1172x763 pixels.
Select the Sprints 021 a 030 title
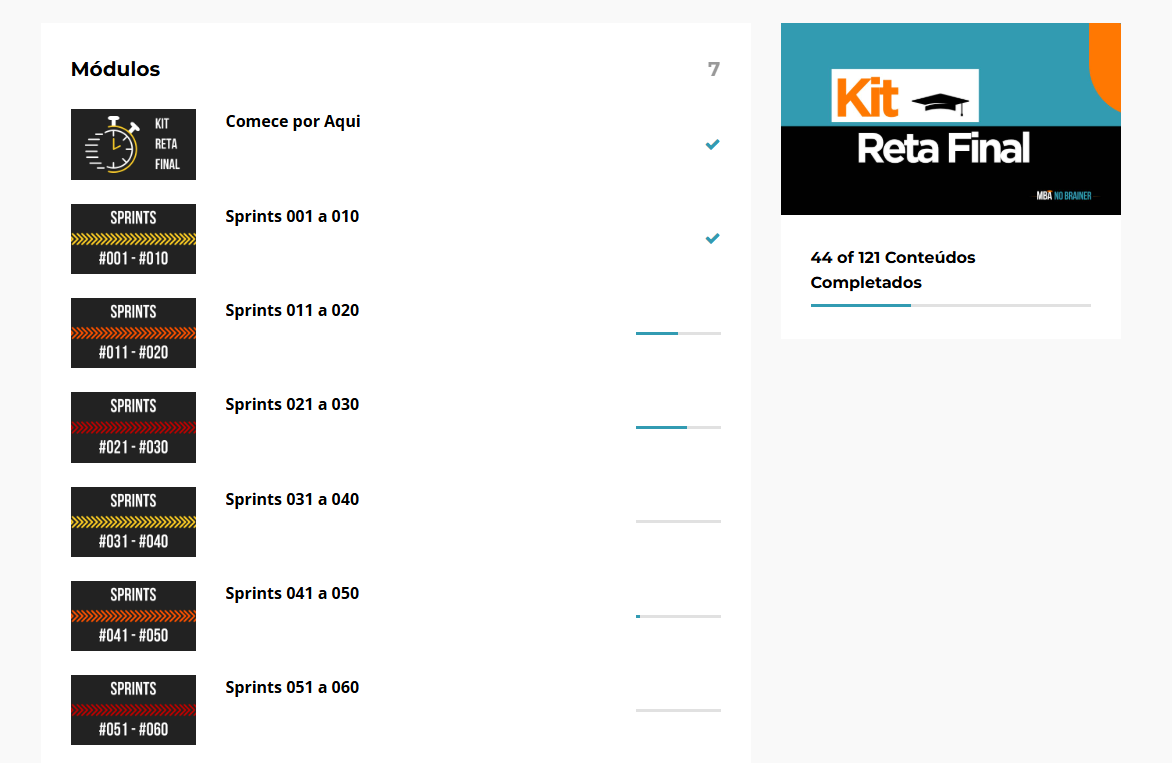292,405
